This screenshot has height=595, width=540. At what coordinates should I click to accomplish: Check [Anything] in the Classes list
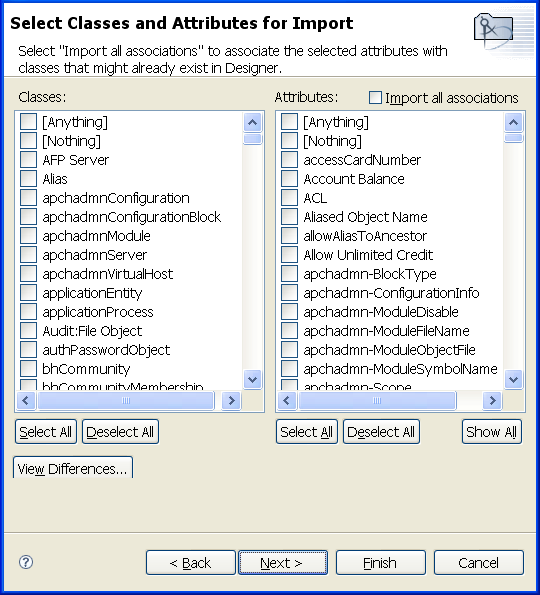tap(28, 122)
